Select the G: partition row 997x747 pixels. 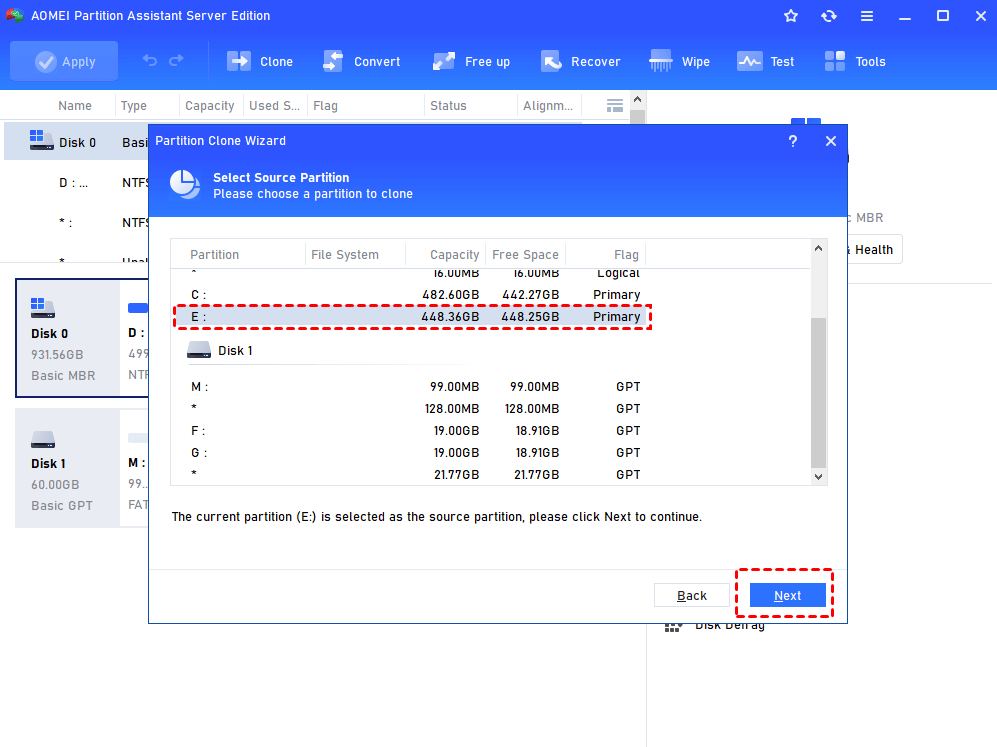[x=412, y=453]
